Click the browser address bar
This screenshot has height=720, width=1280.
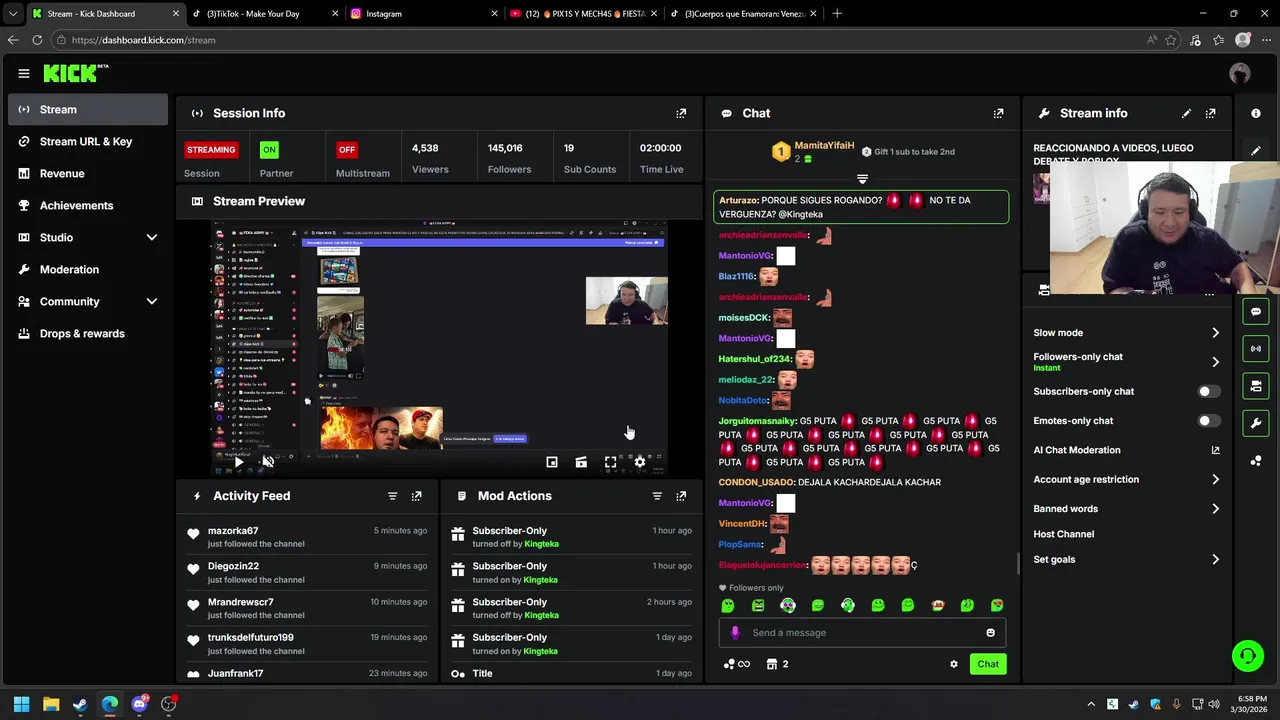point(600,40)
